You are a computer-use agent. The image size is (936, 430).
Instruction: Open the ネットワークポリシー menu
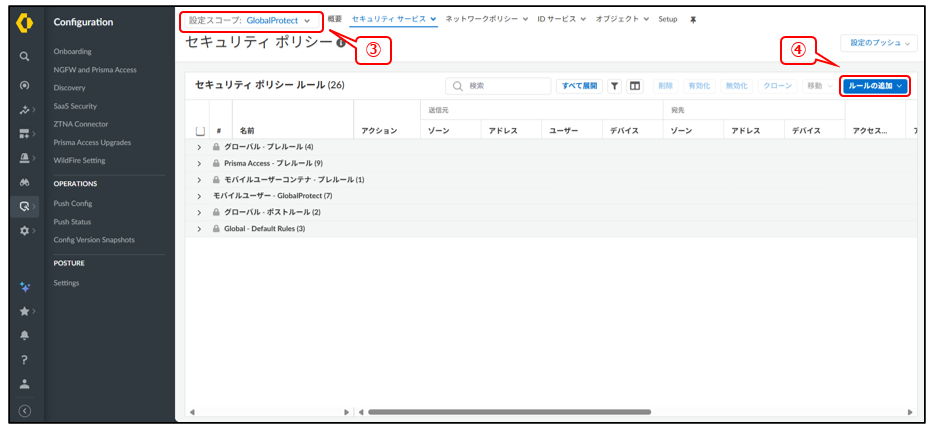[487, 19]
